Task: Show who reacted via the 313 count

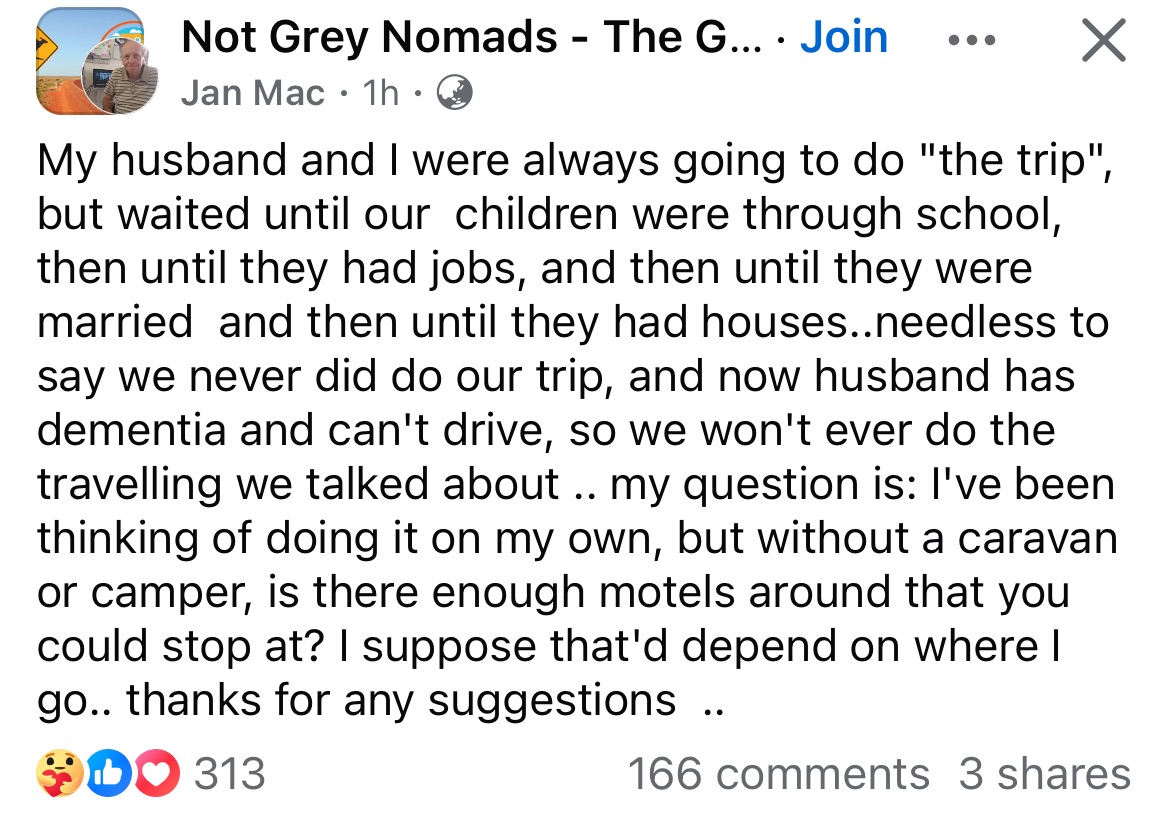Action: point(229,774)
